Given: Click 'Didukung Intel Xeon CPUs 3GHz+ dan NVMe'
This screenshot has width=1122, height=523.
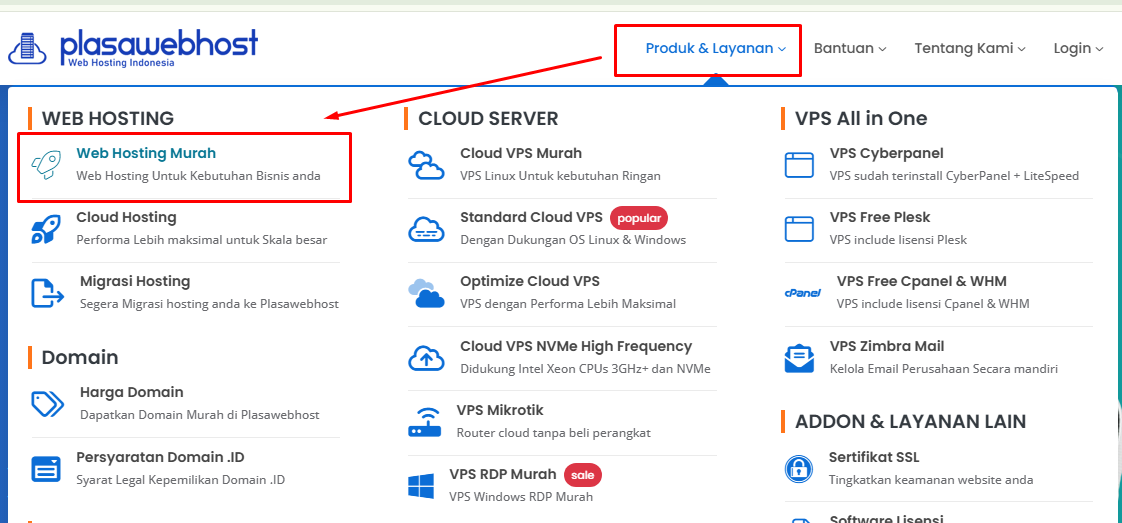Looking at the screenshot, I should [x=585, y=369].
